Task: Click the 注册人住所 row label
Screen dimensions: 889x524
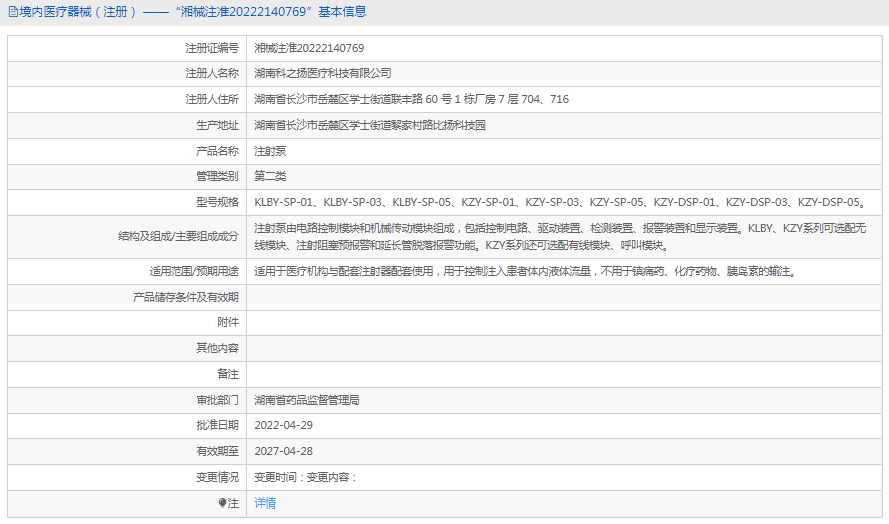Action: tap(212, 99)
